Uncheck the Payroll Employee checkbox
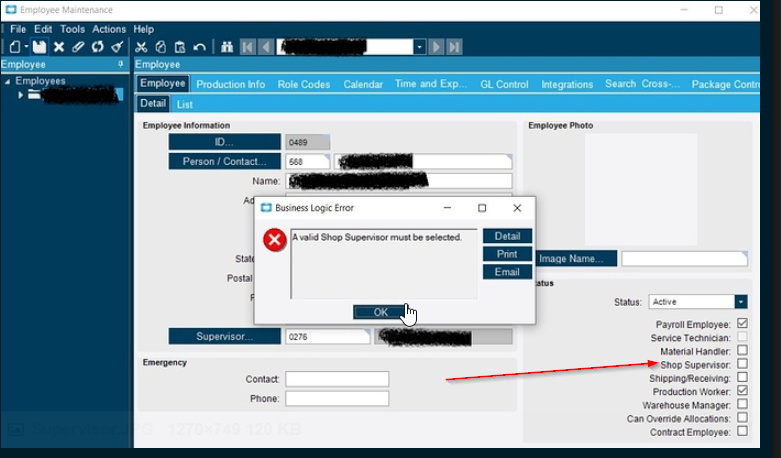The image size is (781, 458). (x=742, y=324)
